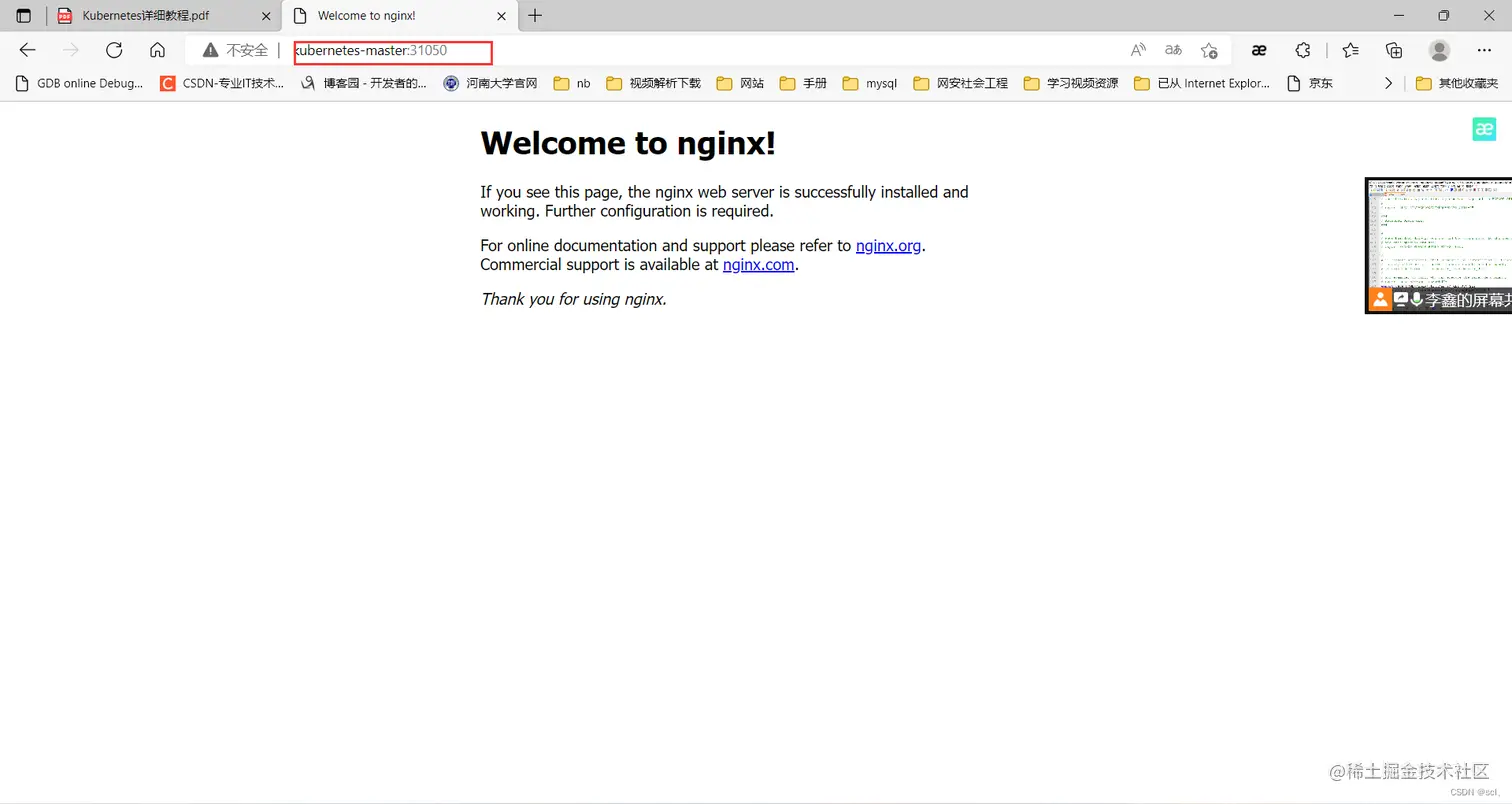The width and height of the screenshot is (1512, 804).
Task: Click the 不安全 security warning indicator
Action: 235,50
